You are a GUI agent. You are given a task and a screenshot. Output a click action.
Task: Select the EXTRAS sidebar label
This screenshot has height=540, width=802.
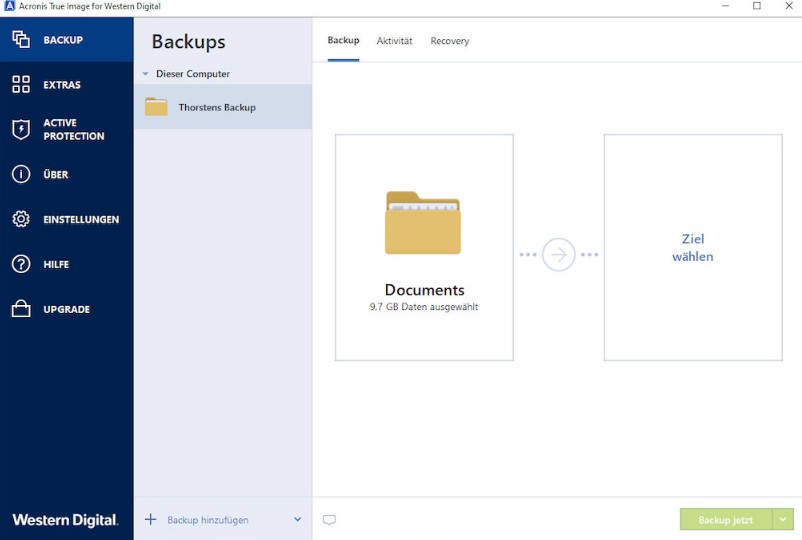point(62,85)
